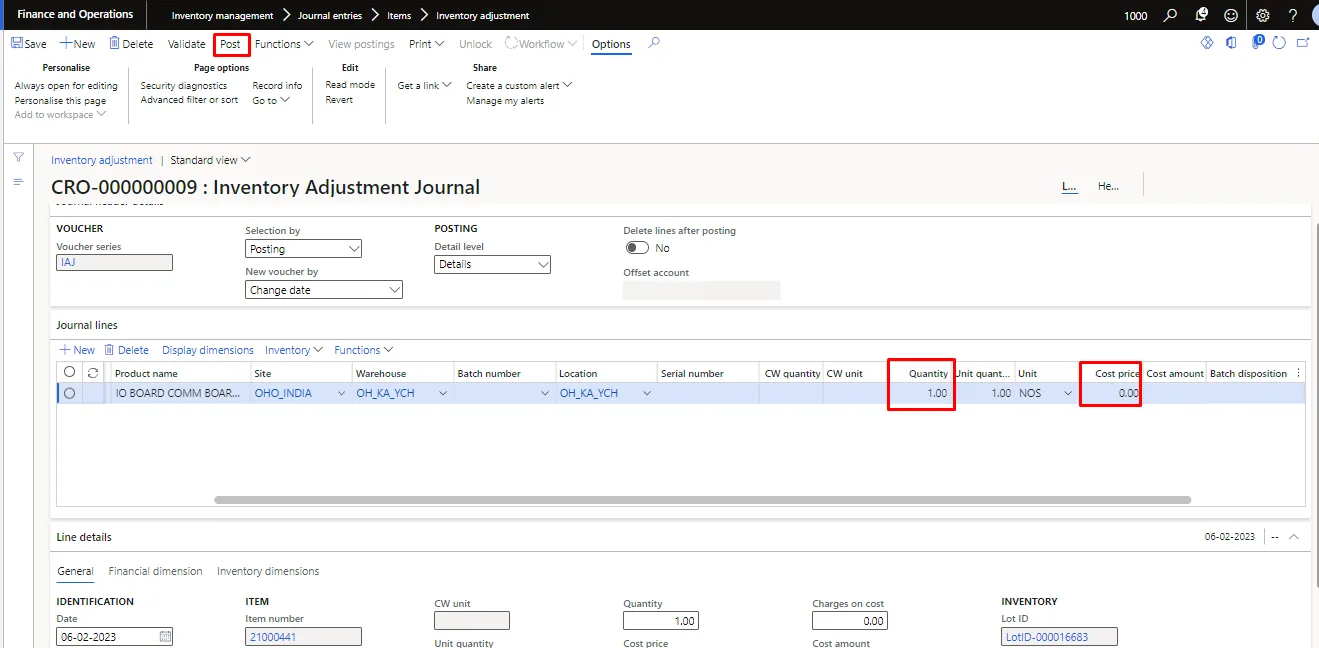Open the Help question mark icon
This screenshot has width=1319, height=648.
pyautogui.click(x=1293, y=15)
